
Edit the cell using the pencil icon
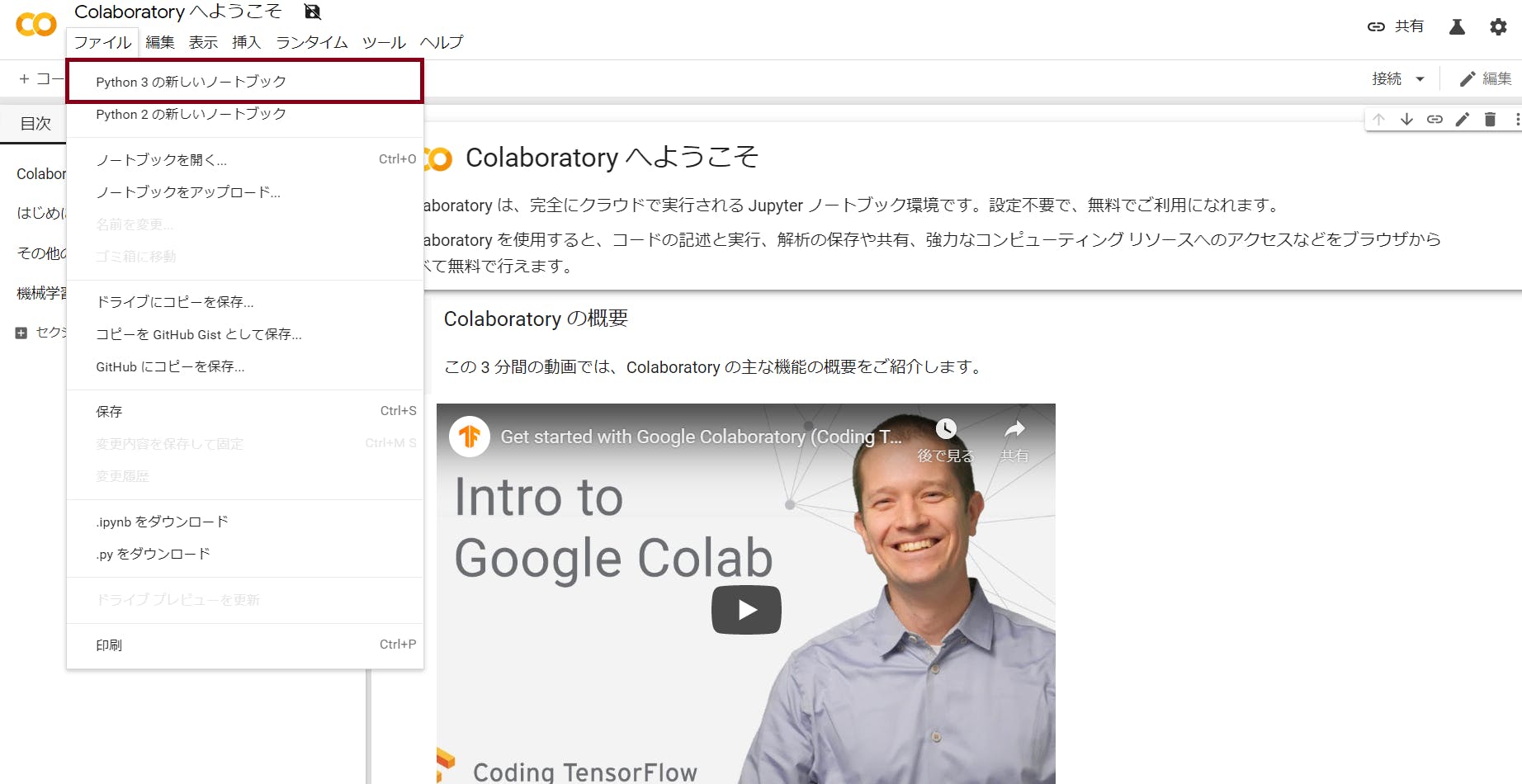coord(1462,119)
